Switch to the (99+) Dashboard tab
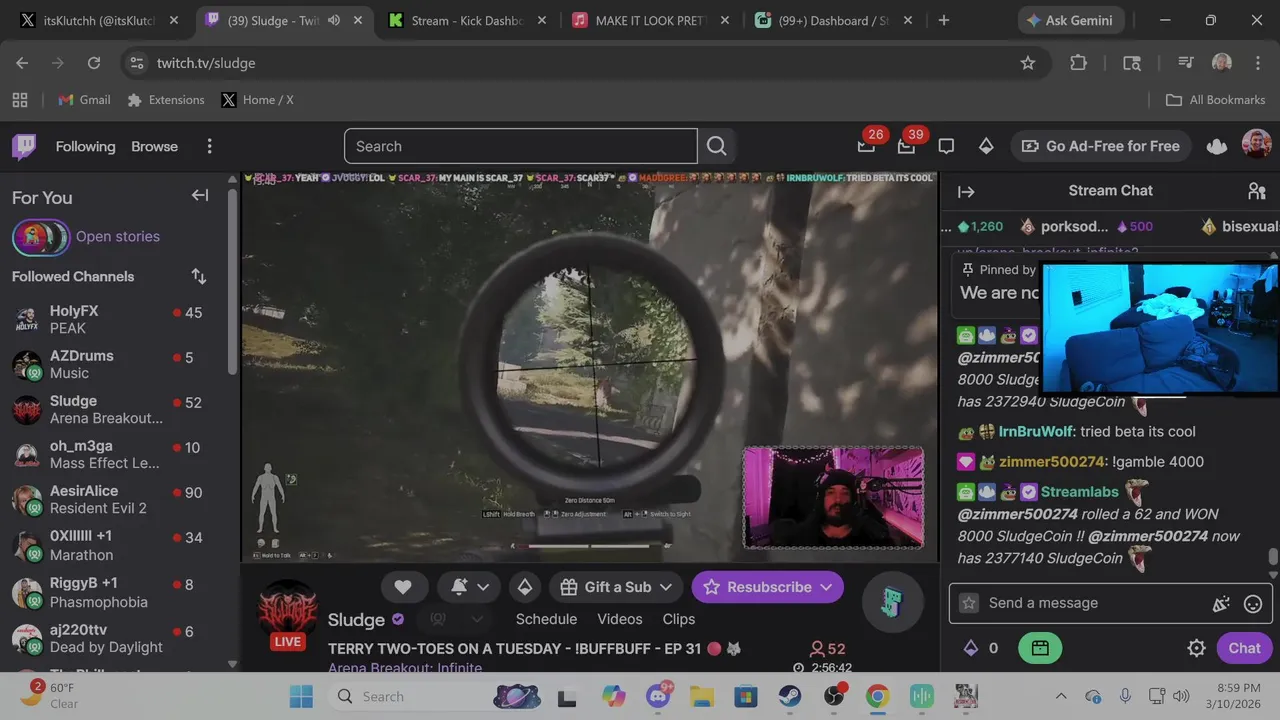The height and width of the screenshot is (720, 1280). coord(834,20)
